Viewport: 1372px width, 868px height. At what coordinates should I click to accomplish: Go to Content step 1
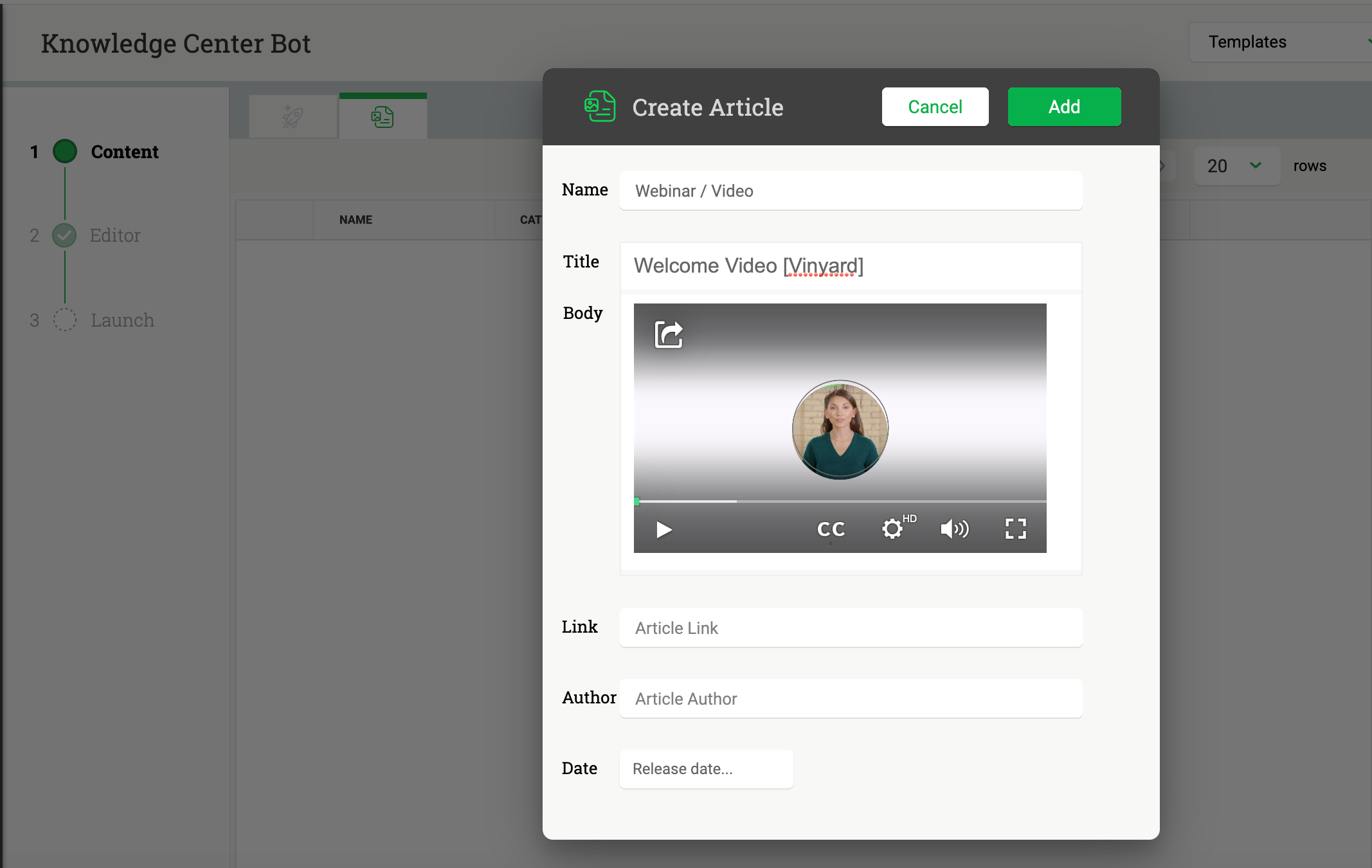(x=124, y=152)
